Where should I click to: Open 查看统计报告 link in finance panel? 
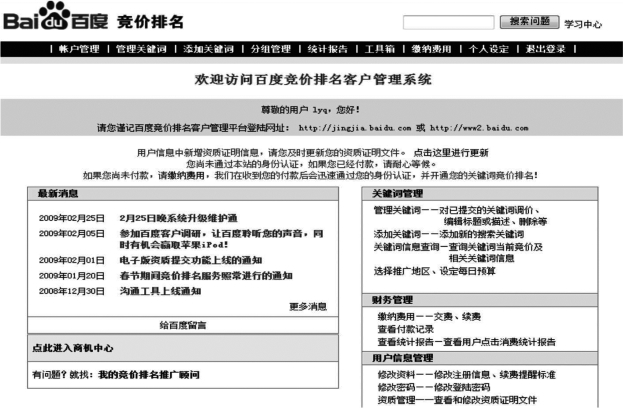405,342
